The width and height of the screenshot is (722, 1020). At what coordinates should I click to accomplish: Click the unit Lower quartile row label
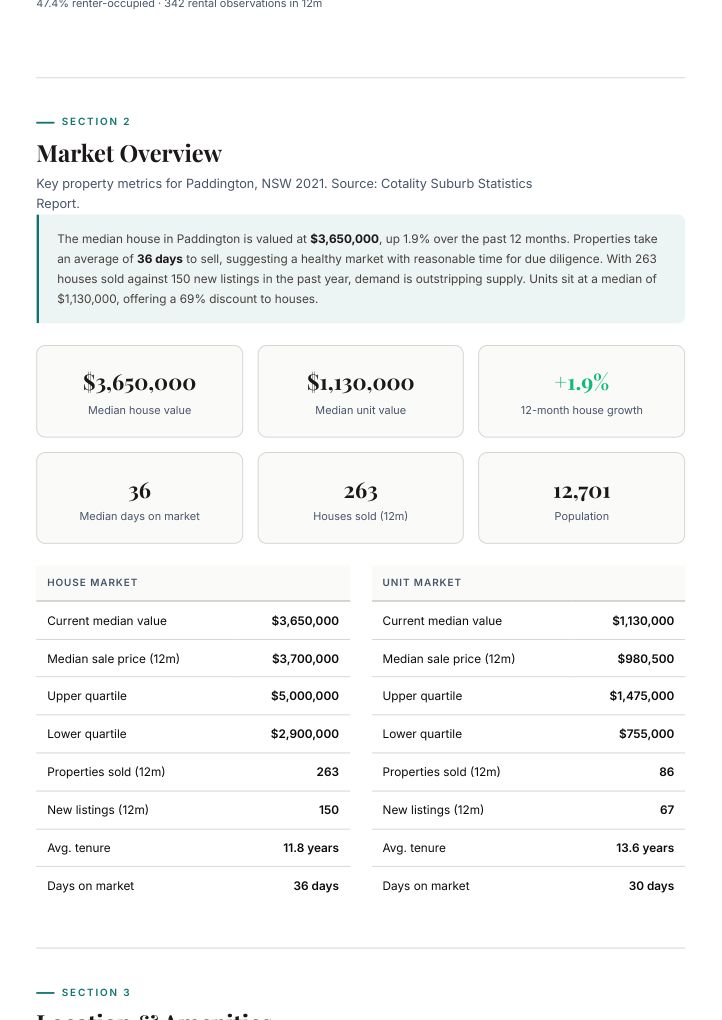click(x=422, y=734)
